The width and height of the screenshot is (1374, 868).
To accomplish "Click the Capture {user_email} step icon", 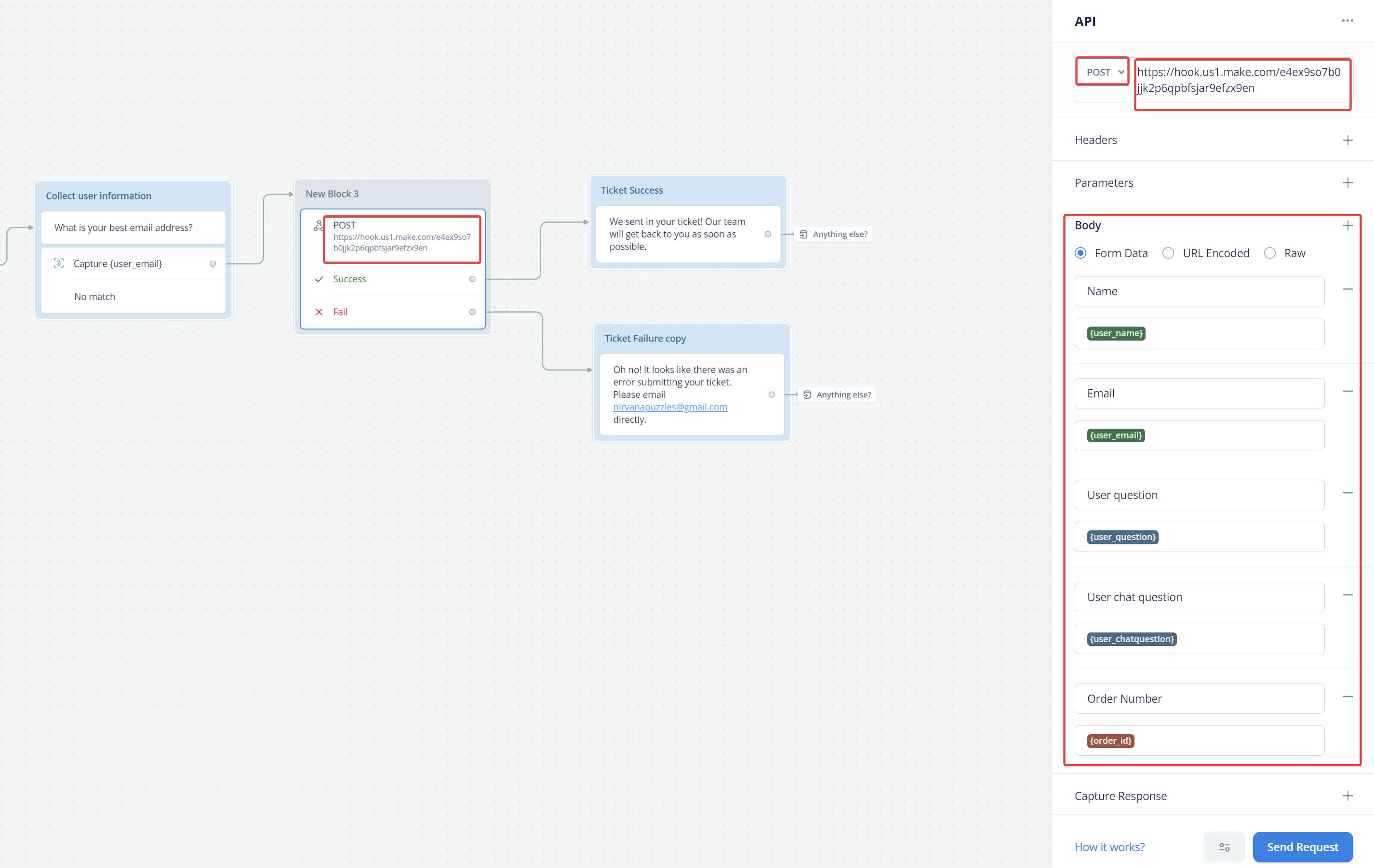I will click(58, 263).
